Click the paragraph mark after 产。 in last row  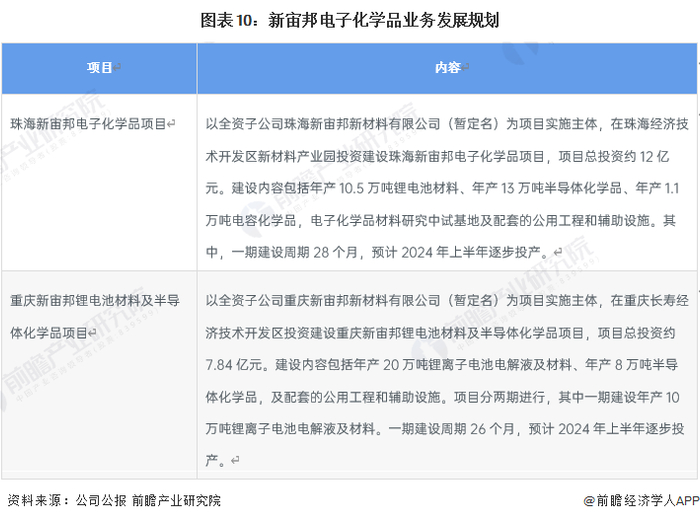(235, 460)
